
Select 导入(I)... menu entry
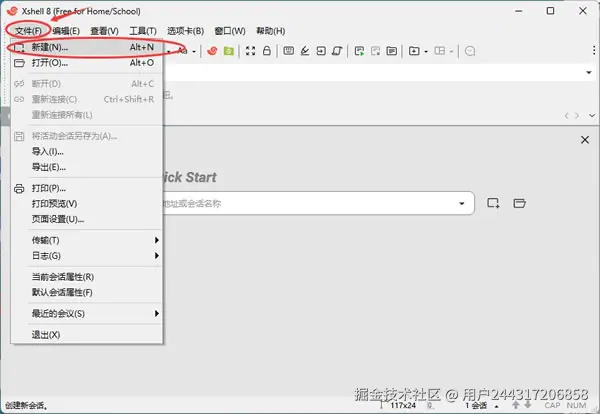(x=87, y=152)
